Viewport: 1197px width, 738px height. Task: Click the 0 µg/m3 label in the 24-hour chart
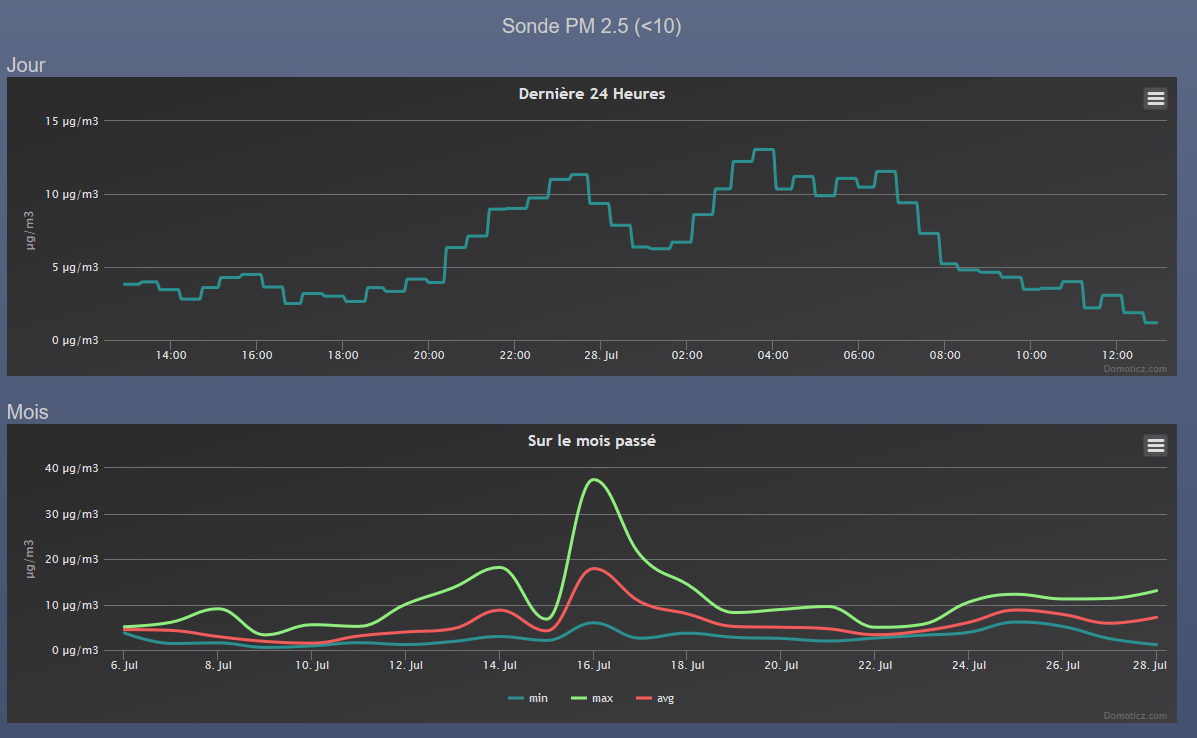click(75, 340)
